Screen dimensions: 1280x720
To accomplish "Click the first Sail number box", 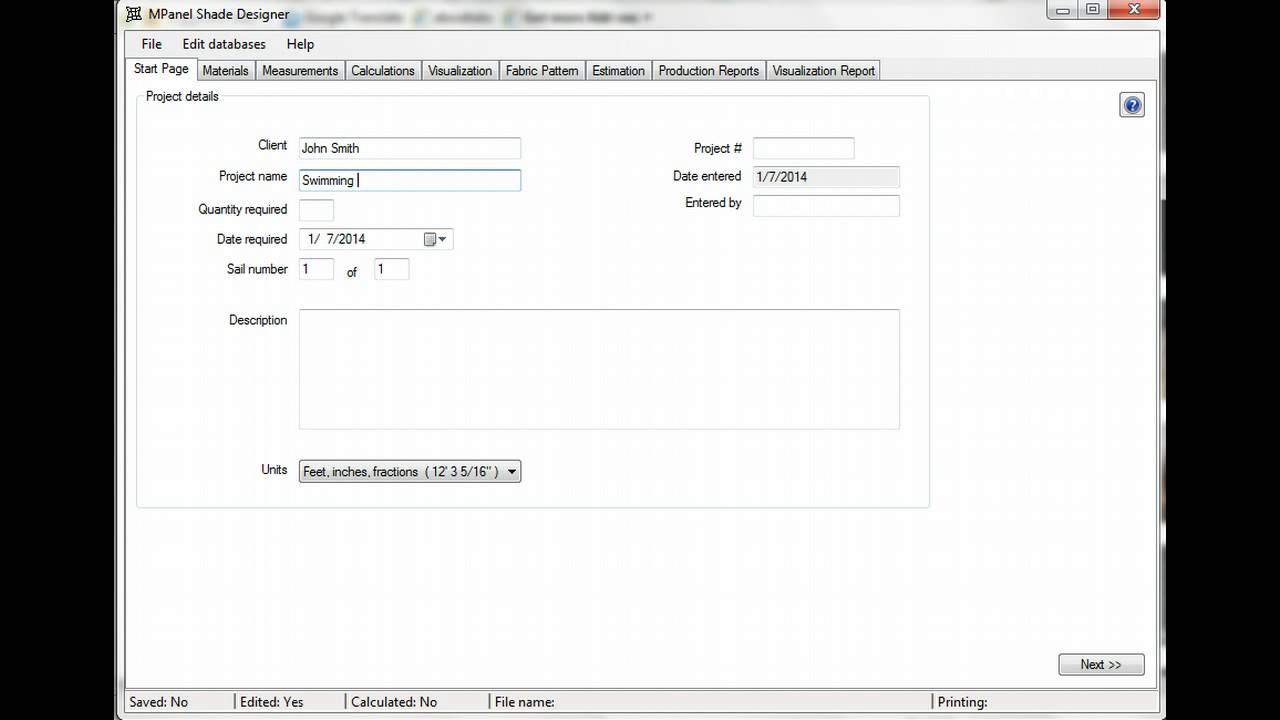I will [316, 269].
